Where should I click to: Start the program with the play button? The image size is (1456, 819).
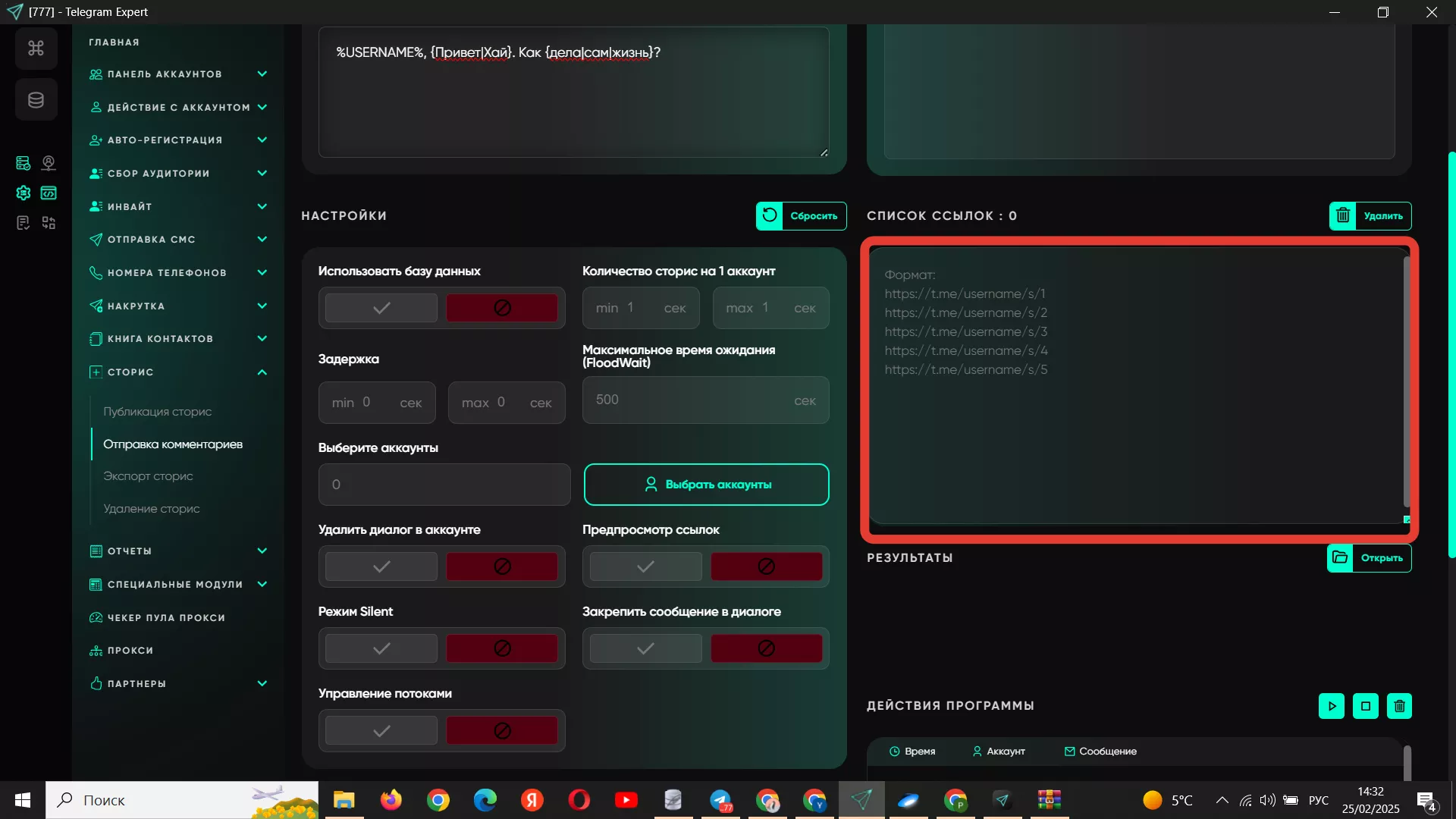1332,706
